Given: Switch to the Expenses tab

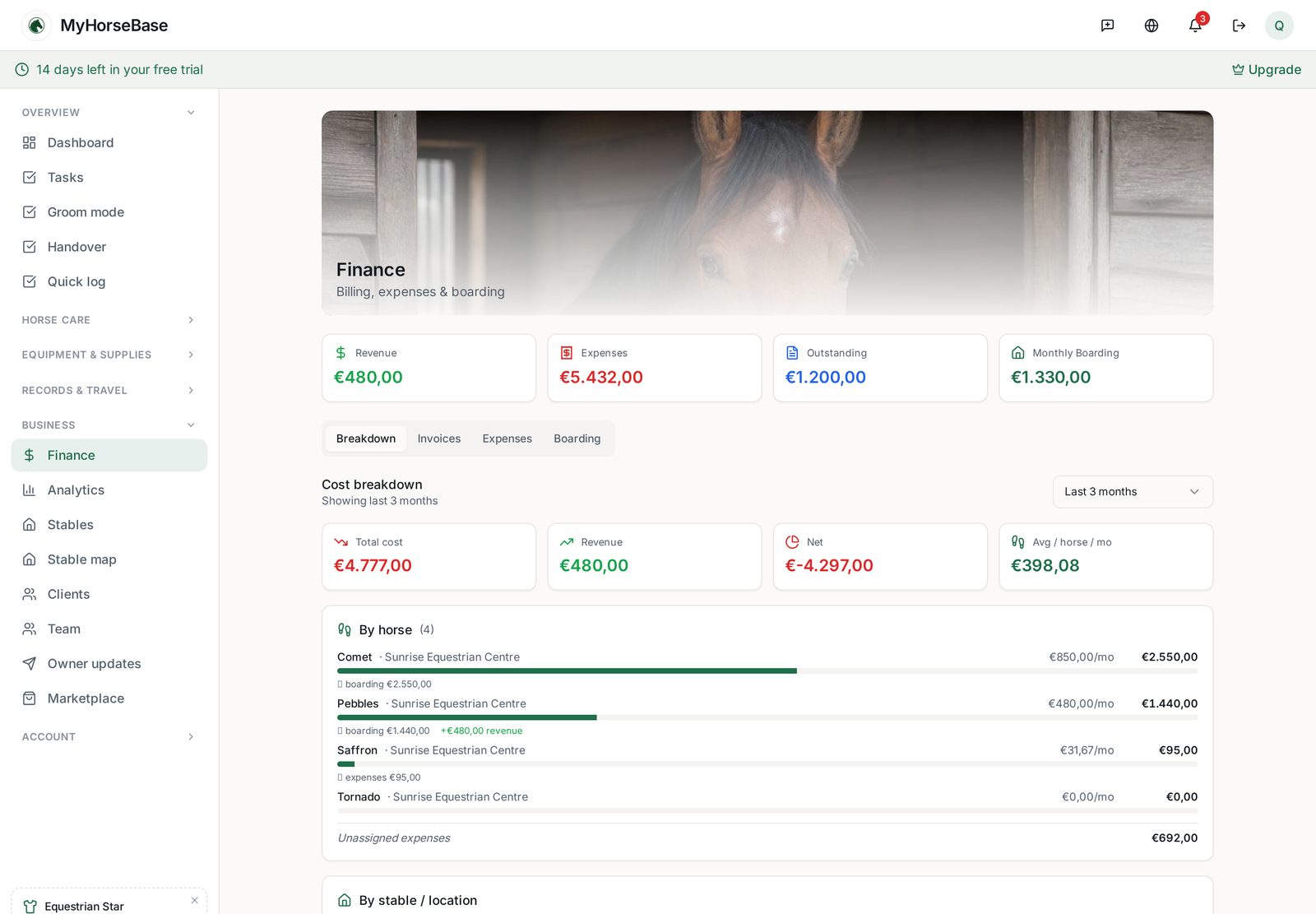Looking at the screenshot, I should pyautogui.click(x=507, y=438).
